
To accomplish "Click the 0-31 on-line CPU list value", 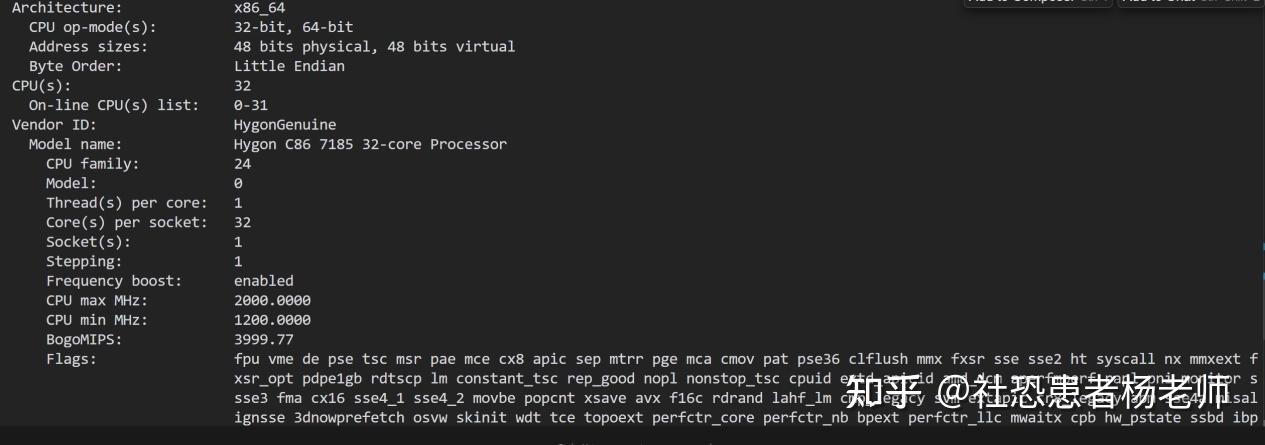I will tap(251, 105).
